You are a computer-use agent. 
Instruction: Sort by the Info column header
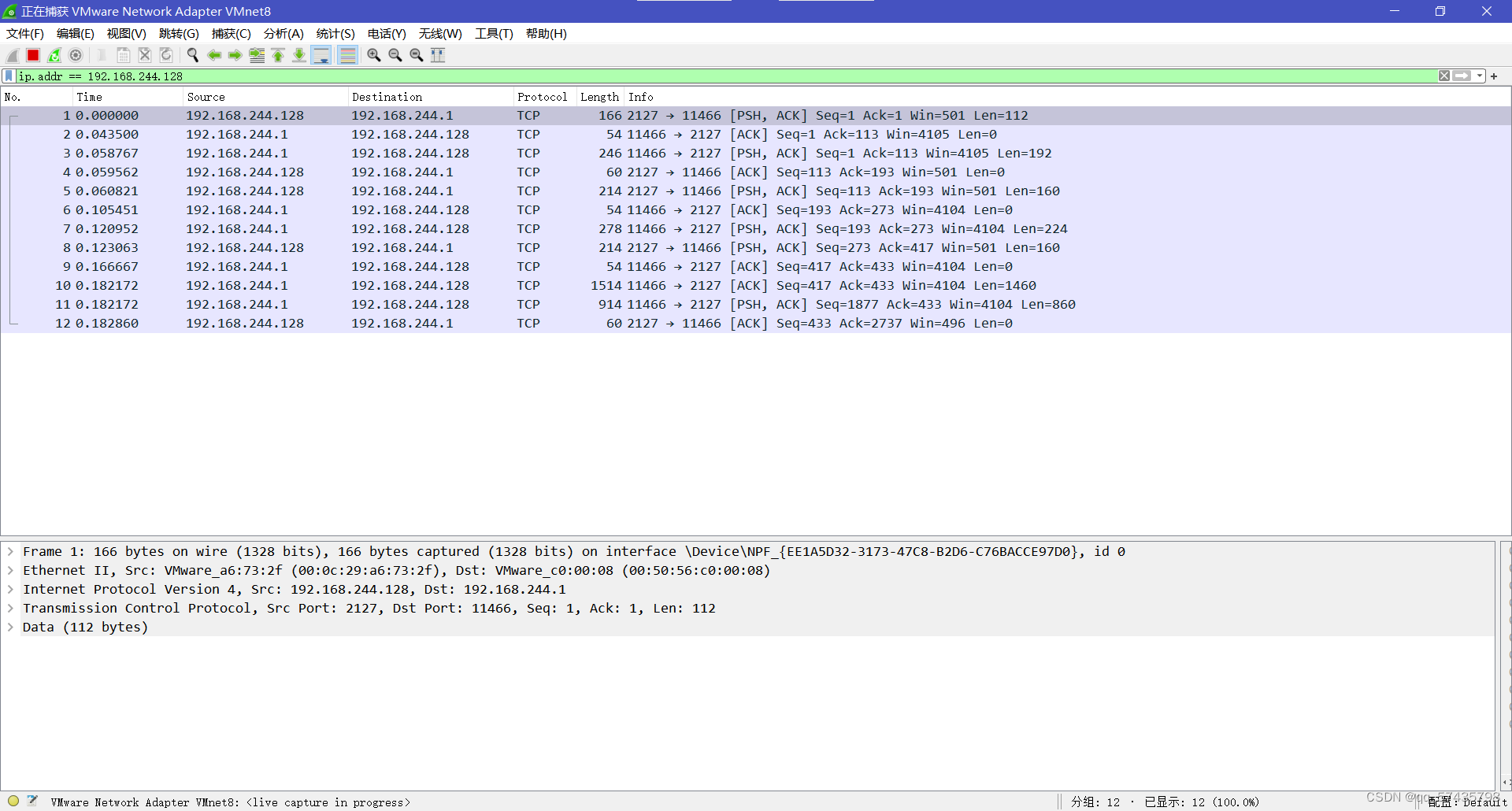pyautogui.click(x=1067, y=97)
